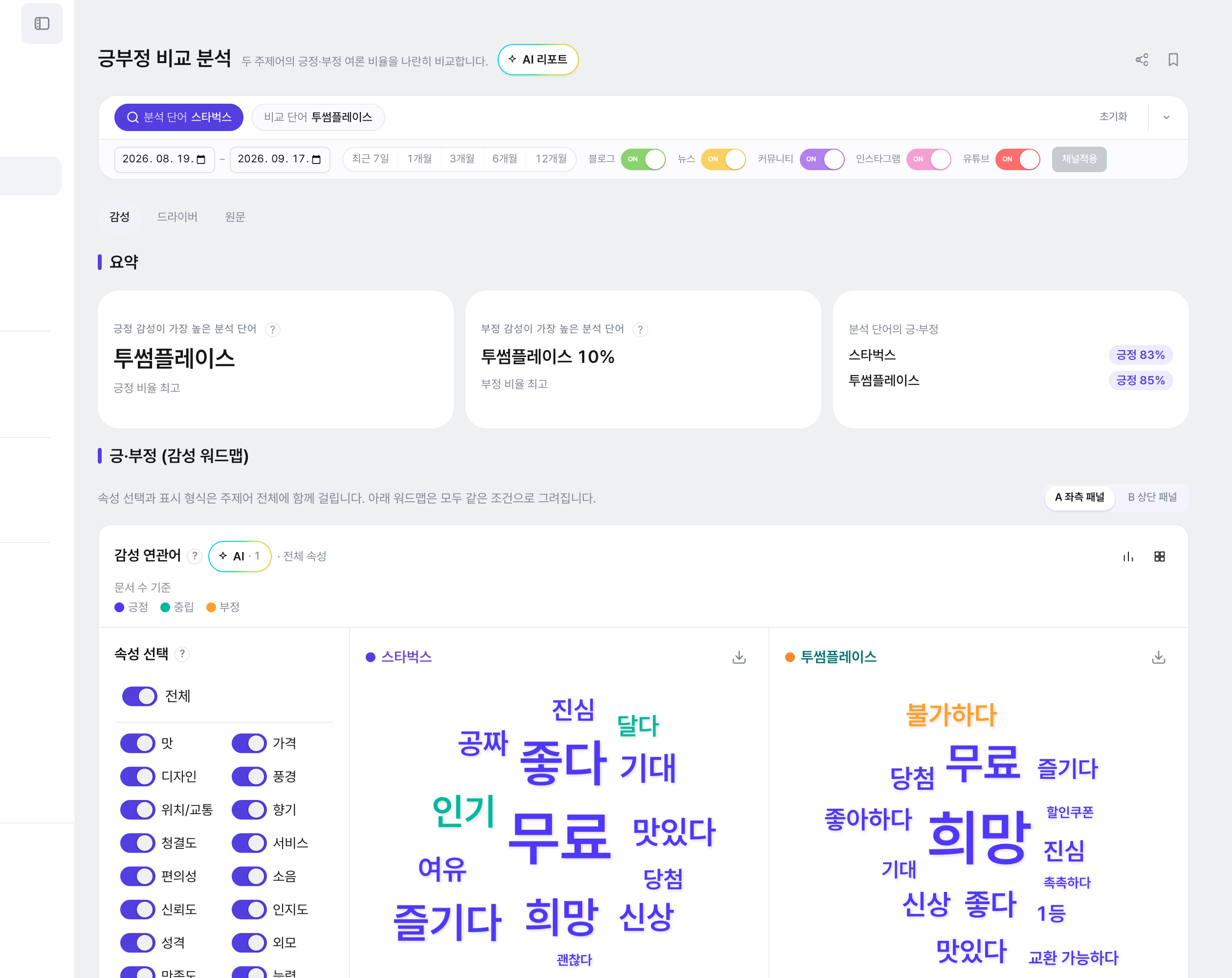Expand the filter panel chevron
This screenshot has width=1232, height=978.
tap(1166, 117)
